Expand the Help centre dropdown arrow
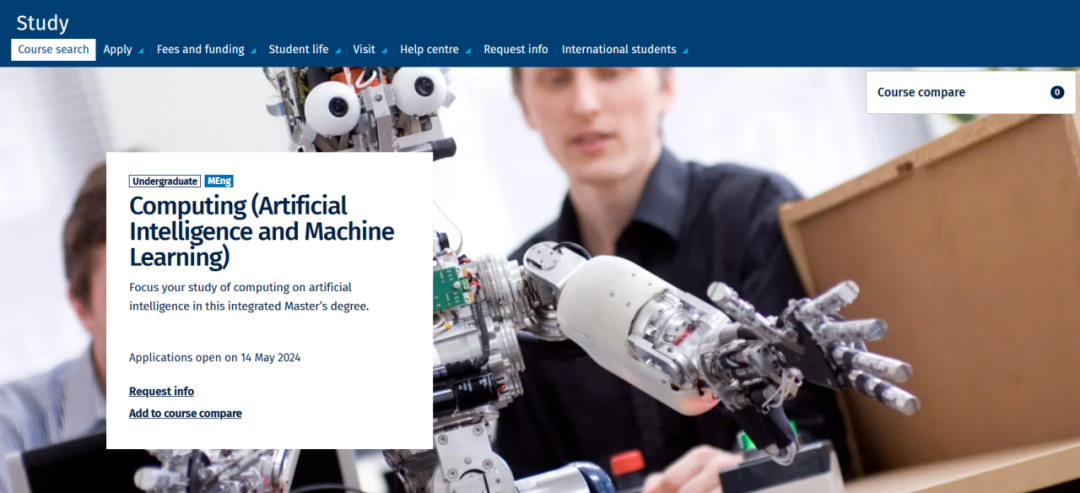Screen dimensions: 1080x493 469,51
